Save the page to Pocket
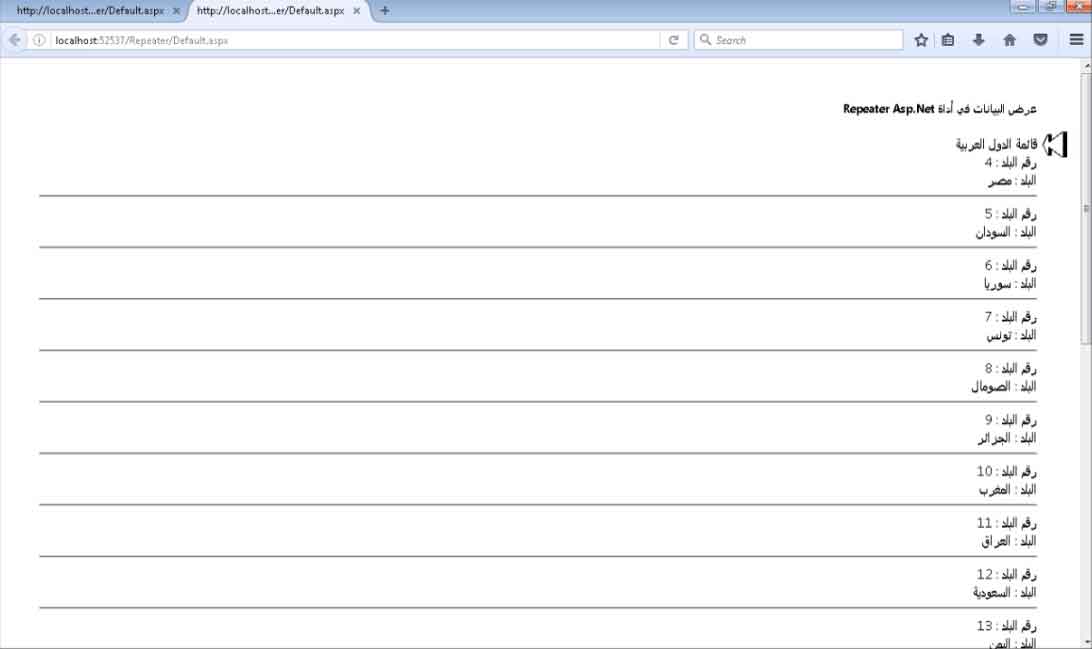The height and width of the screenshot is (649, 1092). [x=1040, y=40]
